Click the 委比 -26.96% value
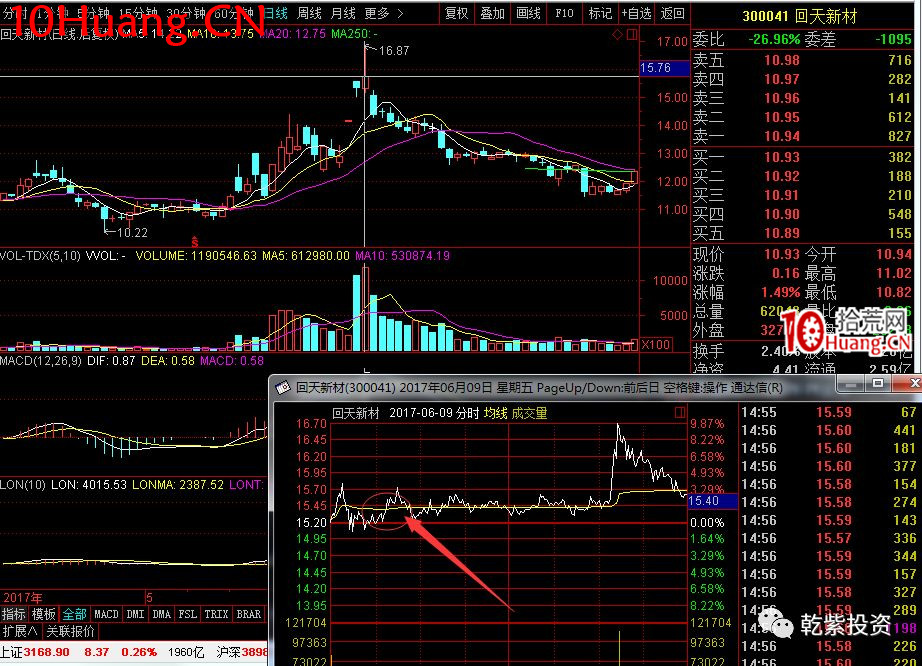Screen dimensions: 922x666 pos(774,39)
